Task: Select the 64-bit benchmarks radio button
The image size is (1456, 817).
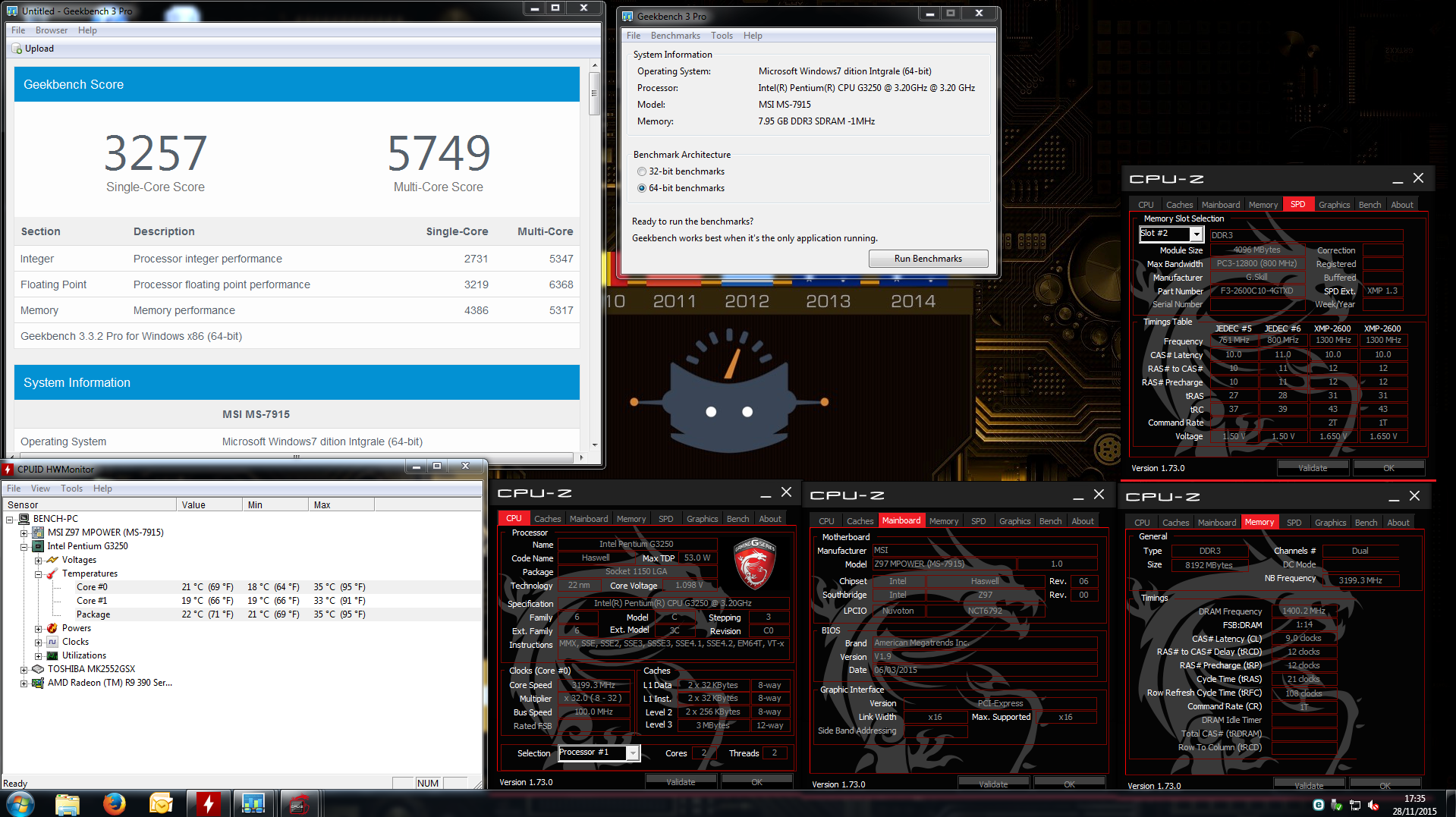Action: [642, 188]
